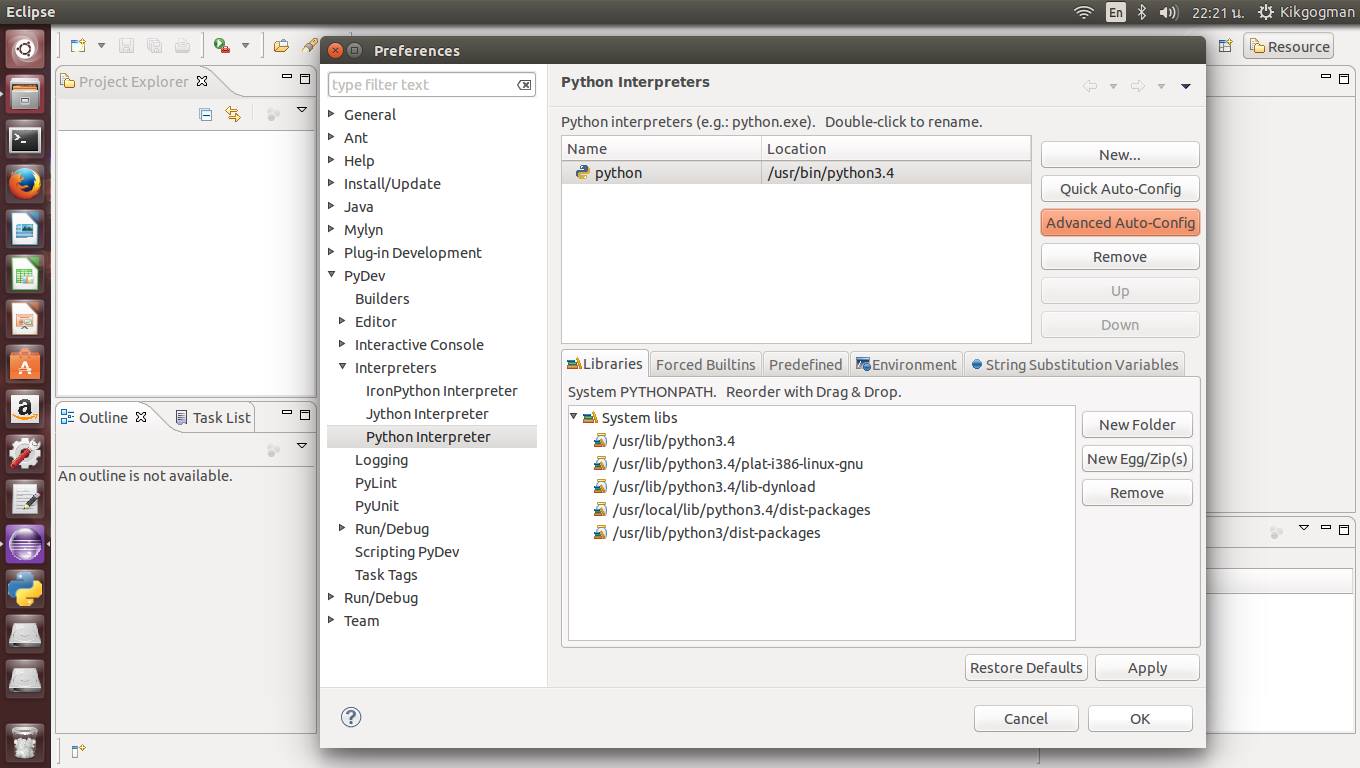Click the Print icon in Eclipse toolbar
Viewport: 1360px width, 768px height.
click(182, 46)
